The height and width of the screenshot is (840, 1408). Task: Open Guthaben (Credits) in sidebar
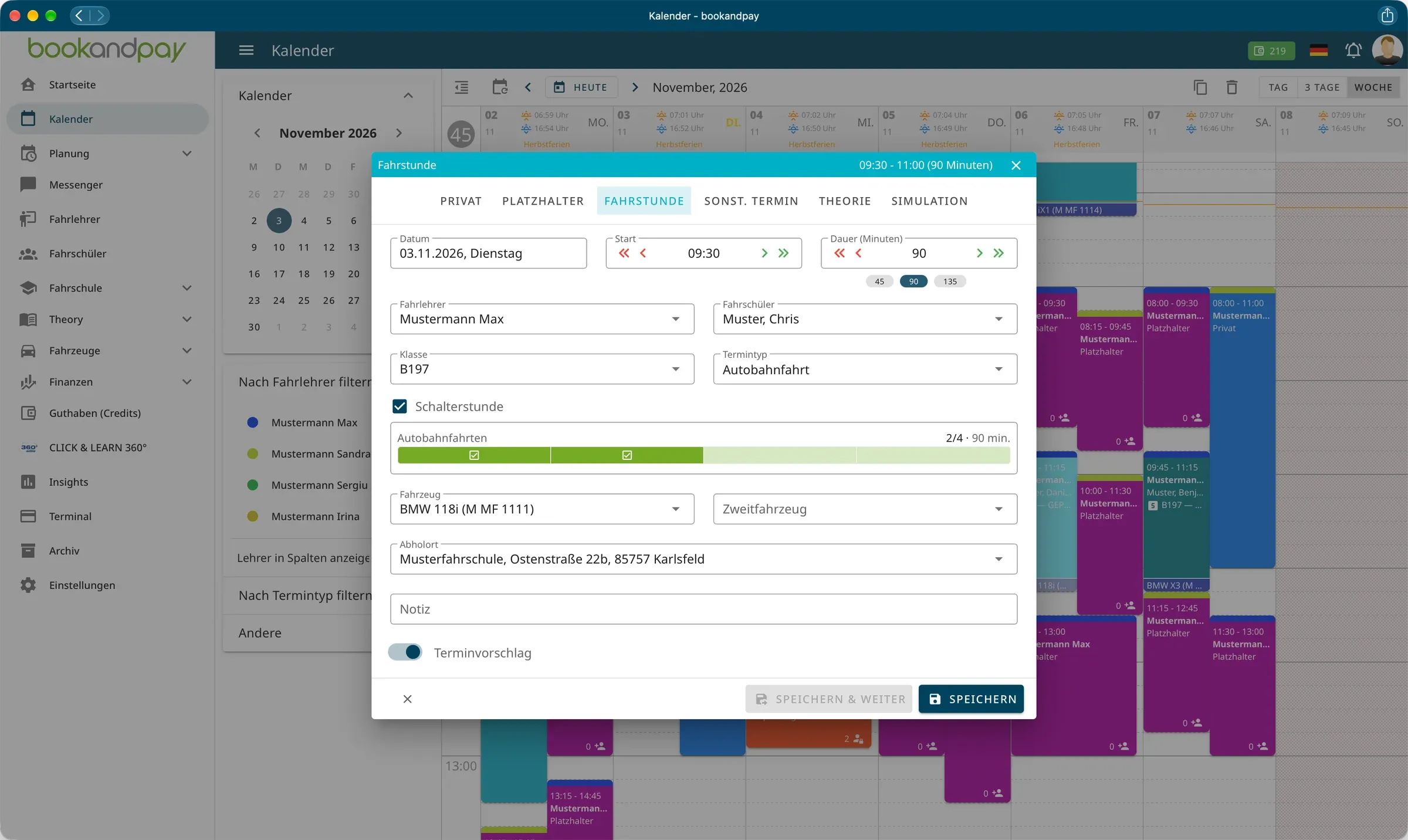pyautogui.click(x=107, y=413)
